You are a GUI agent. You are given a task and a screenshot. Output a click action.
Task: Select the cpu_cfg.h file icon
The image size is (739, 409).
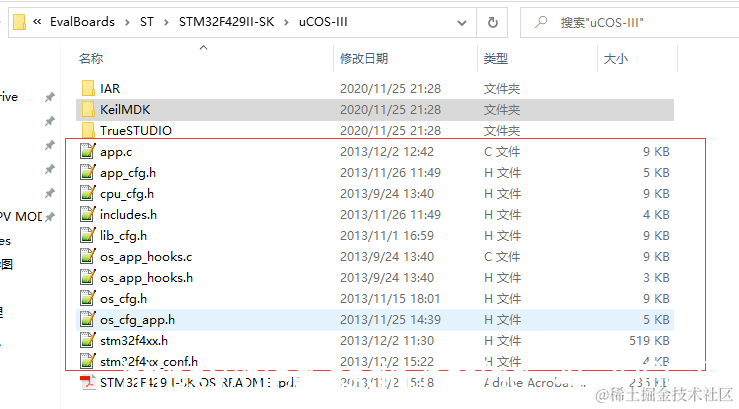point(88,194)
